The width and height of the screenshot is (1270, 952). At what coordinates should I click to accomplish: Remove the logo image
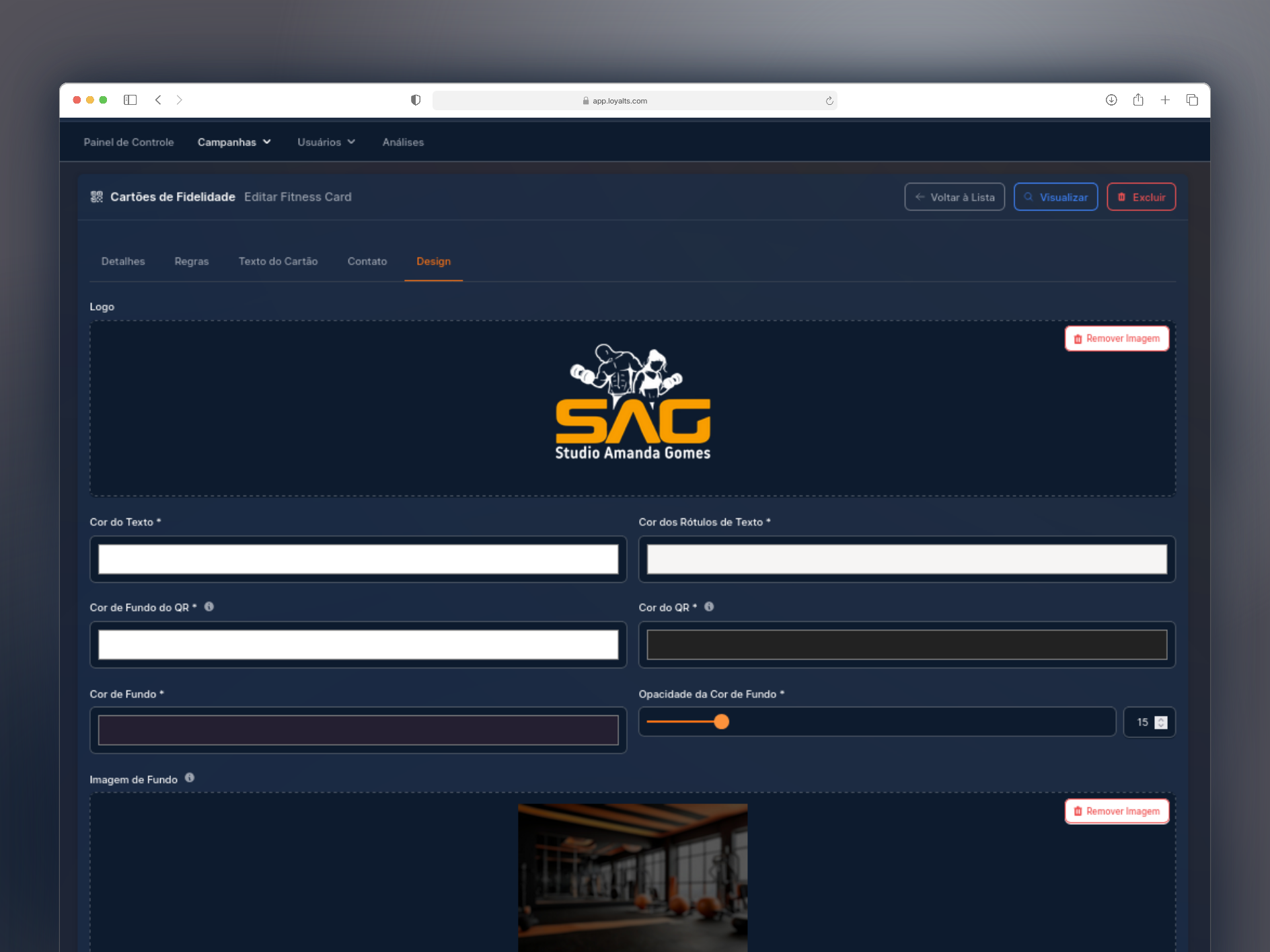point(1117,339)
